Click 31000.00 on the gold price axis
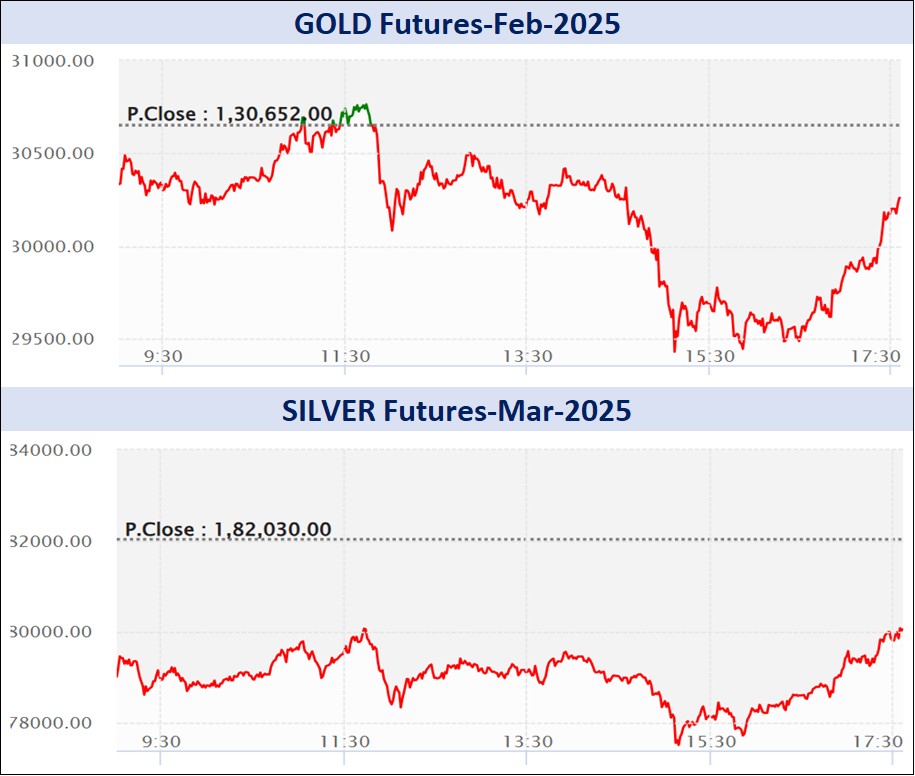The width and height of the screenshot is (915, 776). pos(52,61)
